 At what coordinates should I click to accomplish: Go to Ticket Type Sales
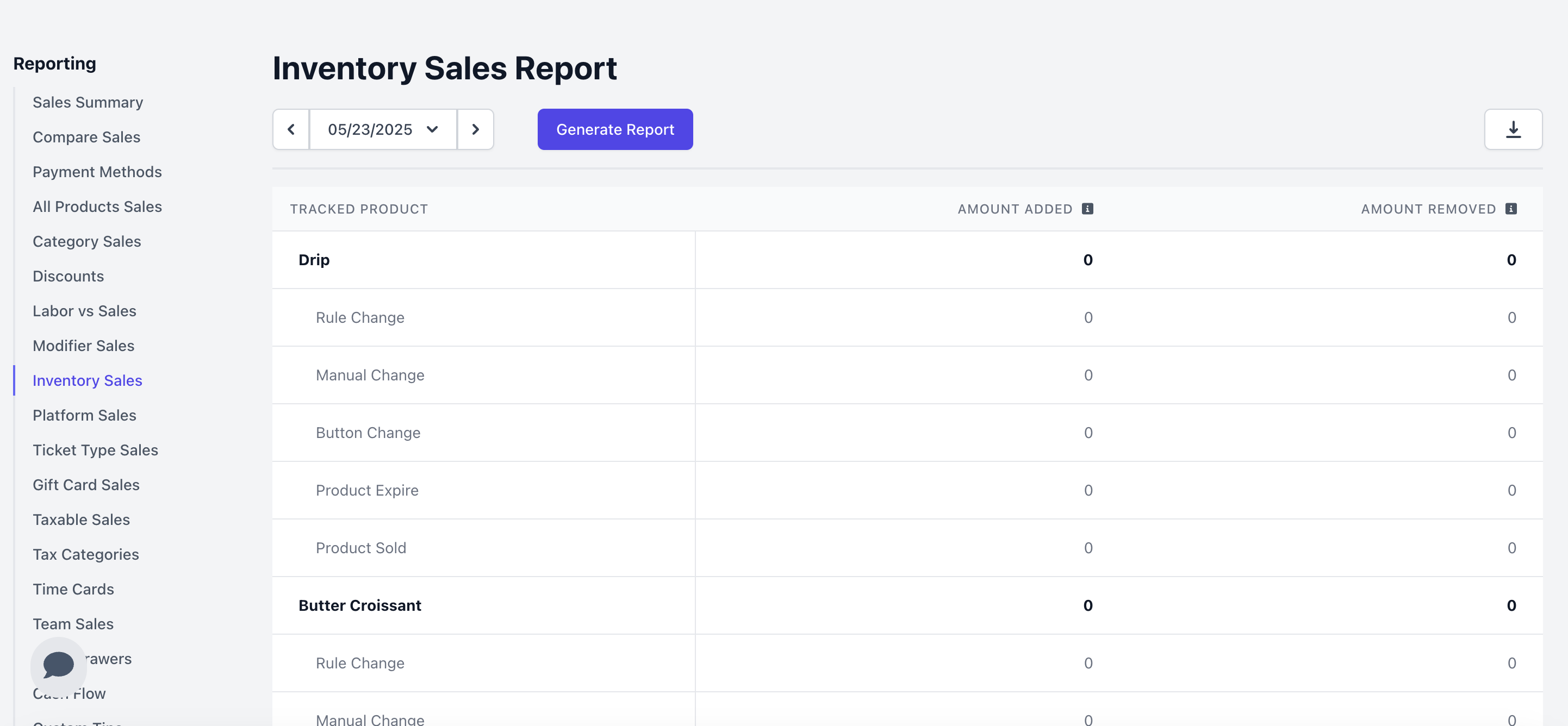point(95,450)
